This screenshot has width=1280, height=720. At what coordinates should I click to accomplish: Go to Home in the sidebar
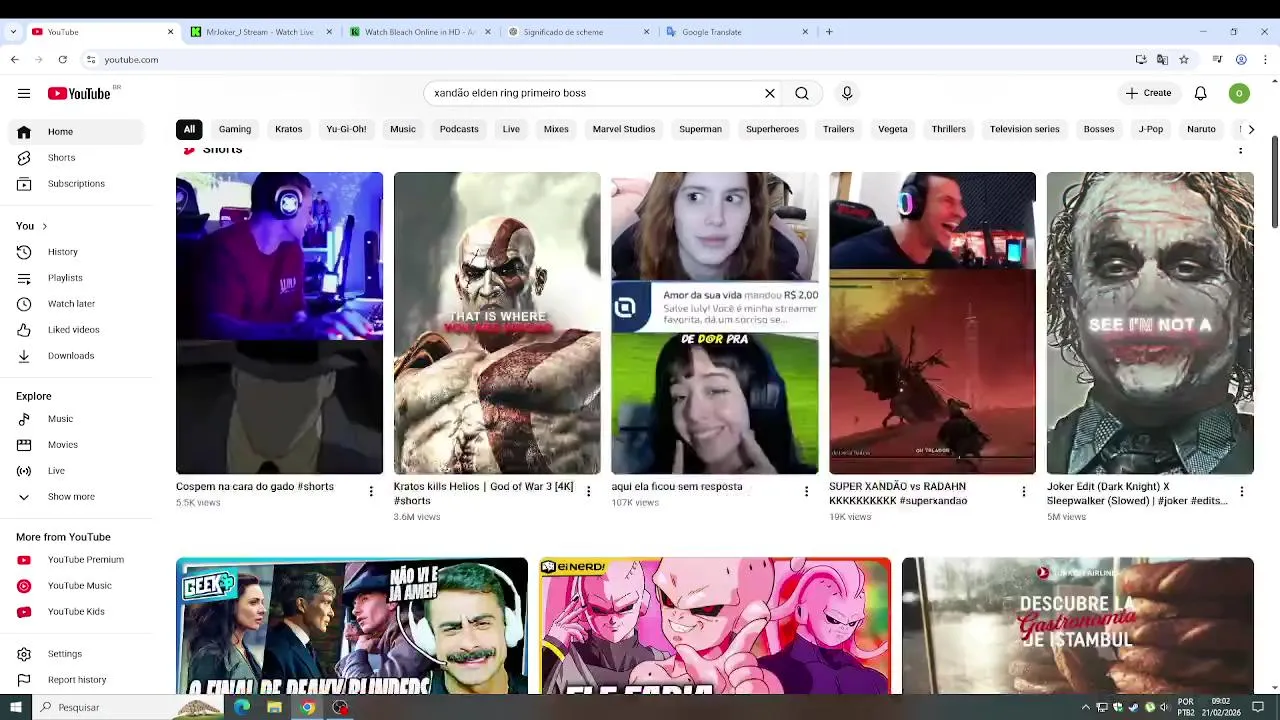click(74, 132)
